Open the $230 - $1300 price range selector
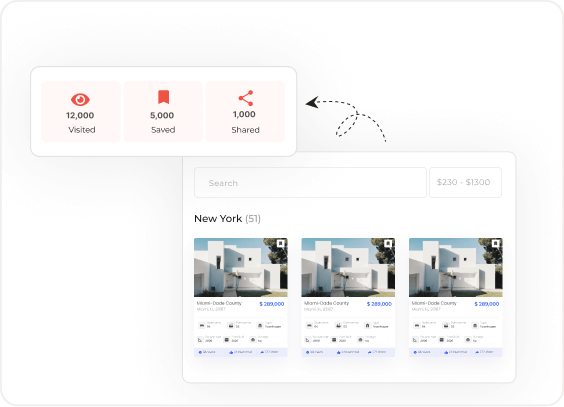The width and height of the screenshot is (564, 407). tap(465, 182)
